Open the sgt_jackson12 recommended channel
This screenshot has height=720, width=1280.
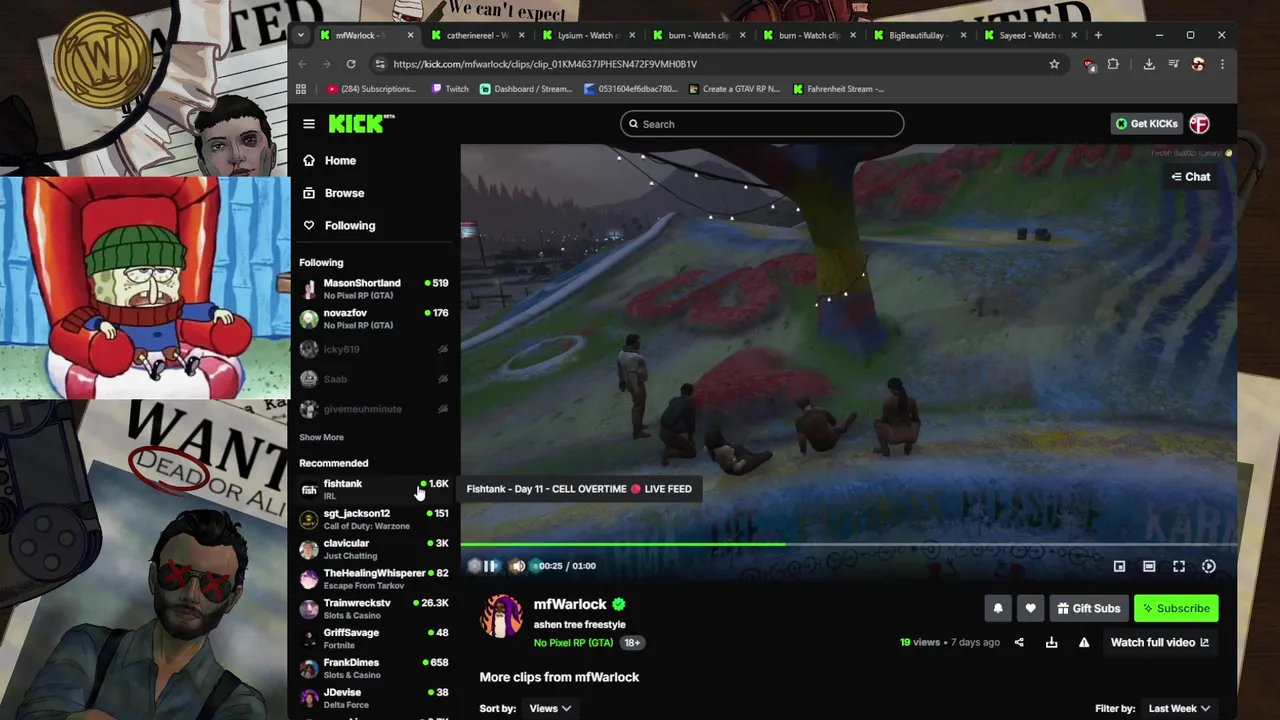(x=375, y=519)
